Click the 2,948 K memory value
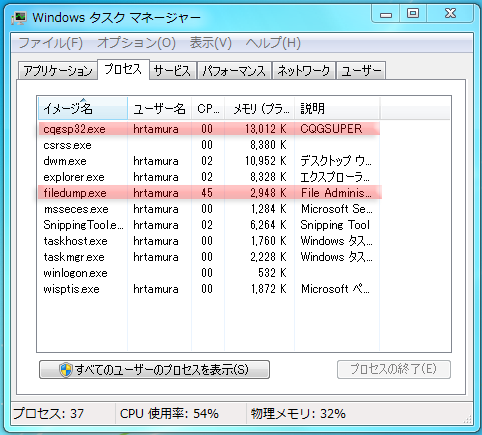The width and height of the screenshot is (482, 435). tap(268, 193)
